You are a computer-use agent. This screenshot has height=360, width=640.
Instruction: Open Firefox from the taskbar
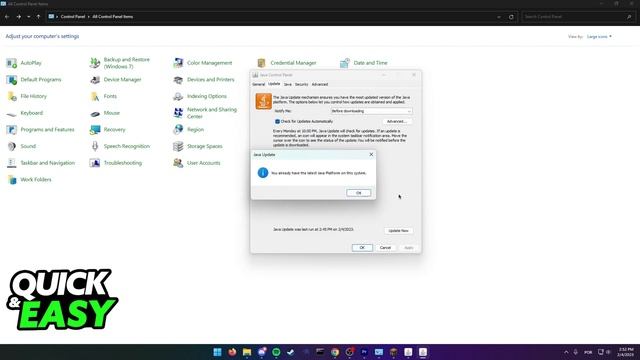click(x=232, y=352)
